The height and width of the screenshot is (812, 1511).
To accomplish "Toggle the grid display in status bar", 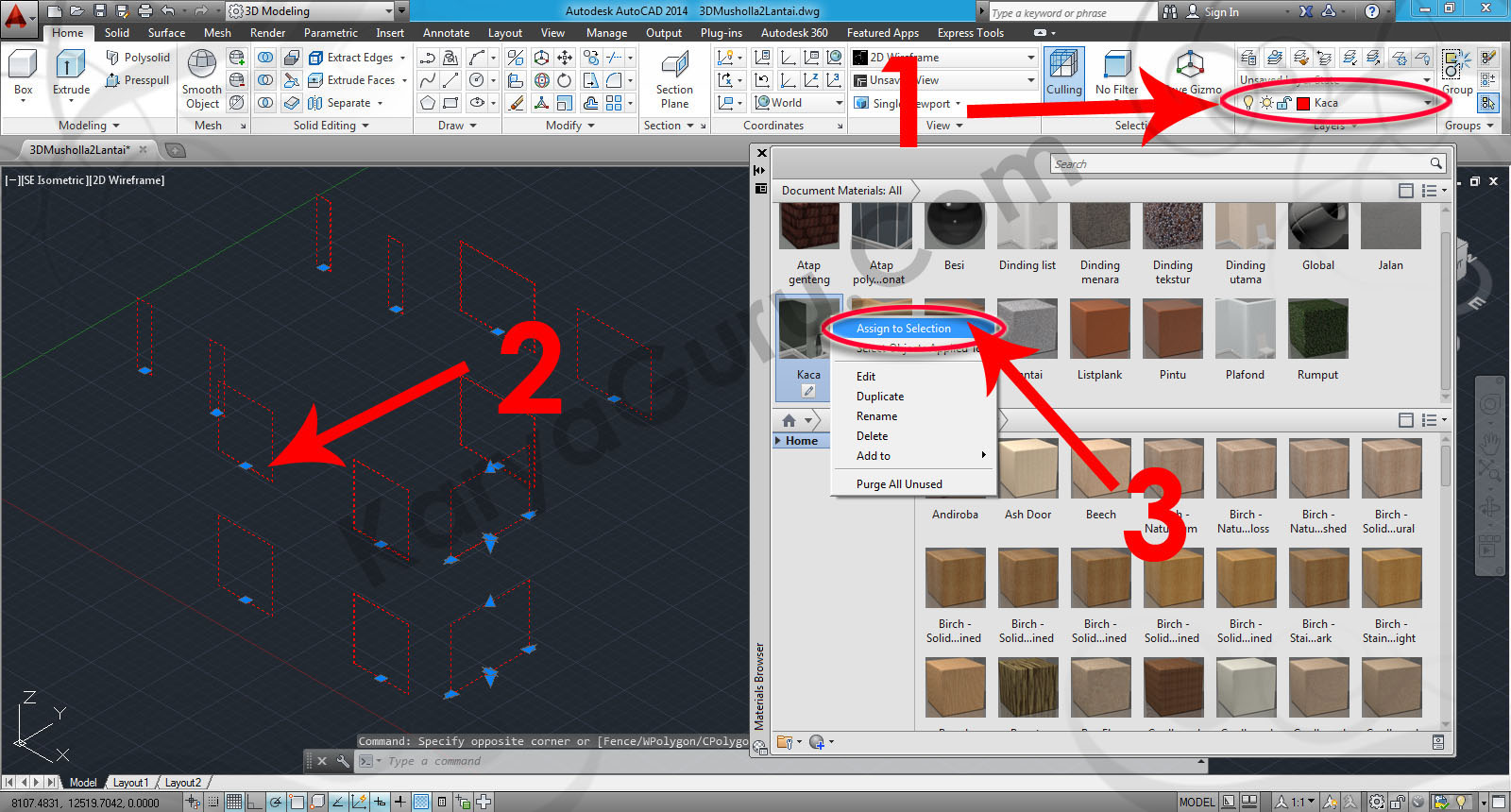I will point(233,802).
